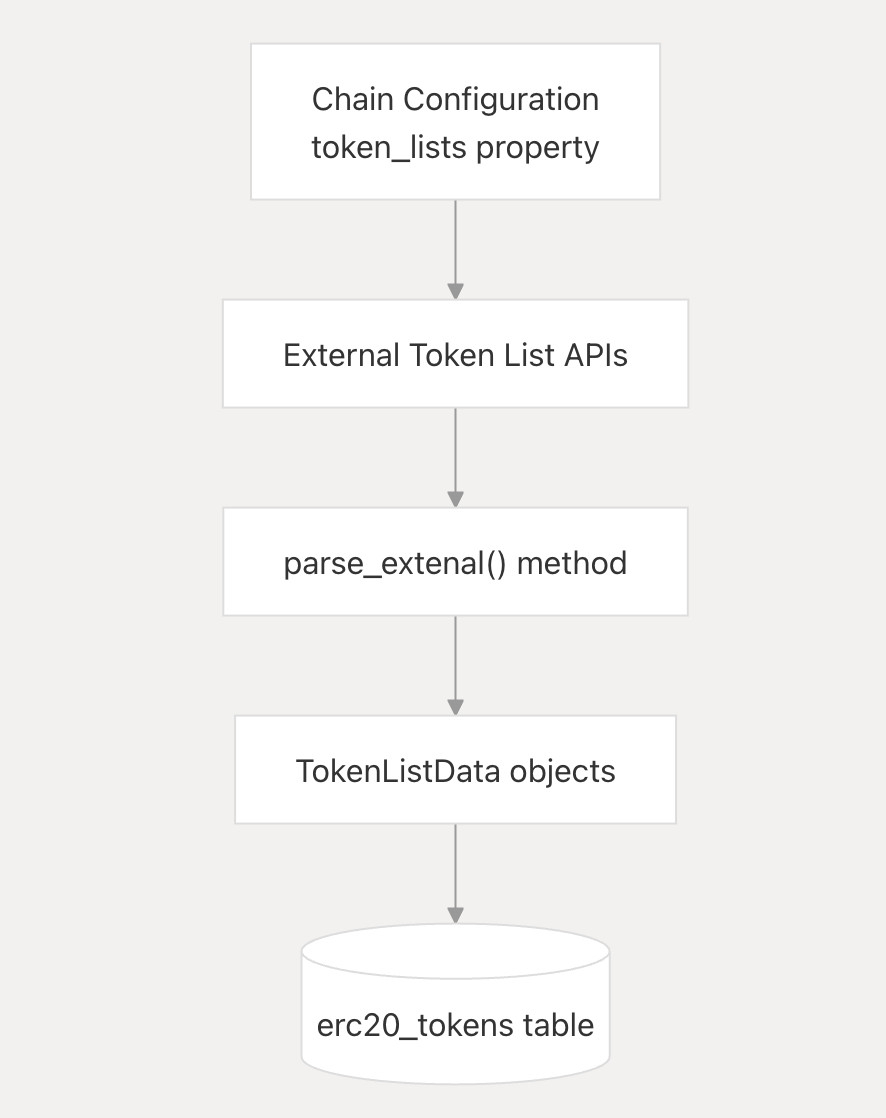Select the connector below External Token List APIs
This screenshot has width=886, height=1118.
455,448
